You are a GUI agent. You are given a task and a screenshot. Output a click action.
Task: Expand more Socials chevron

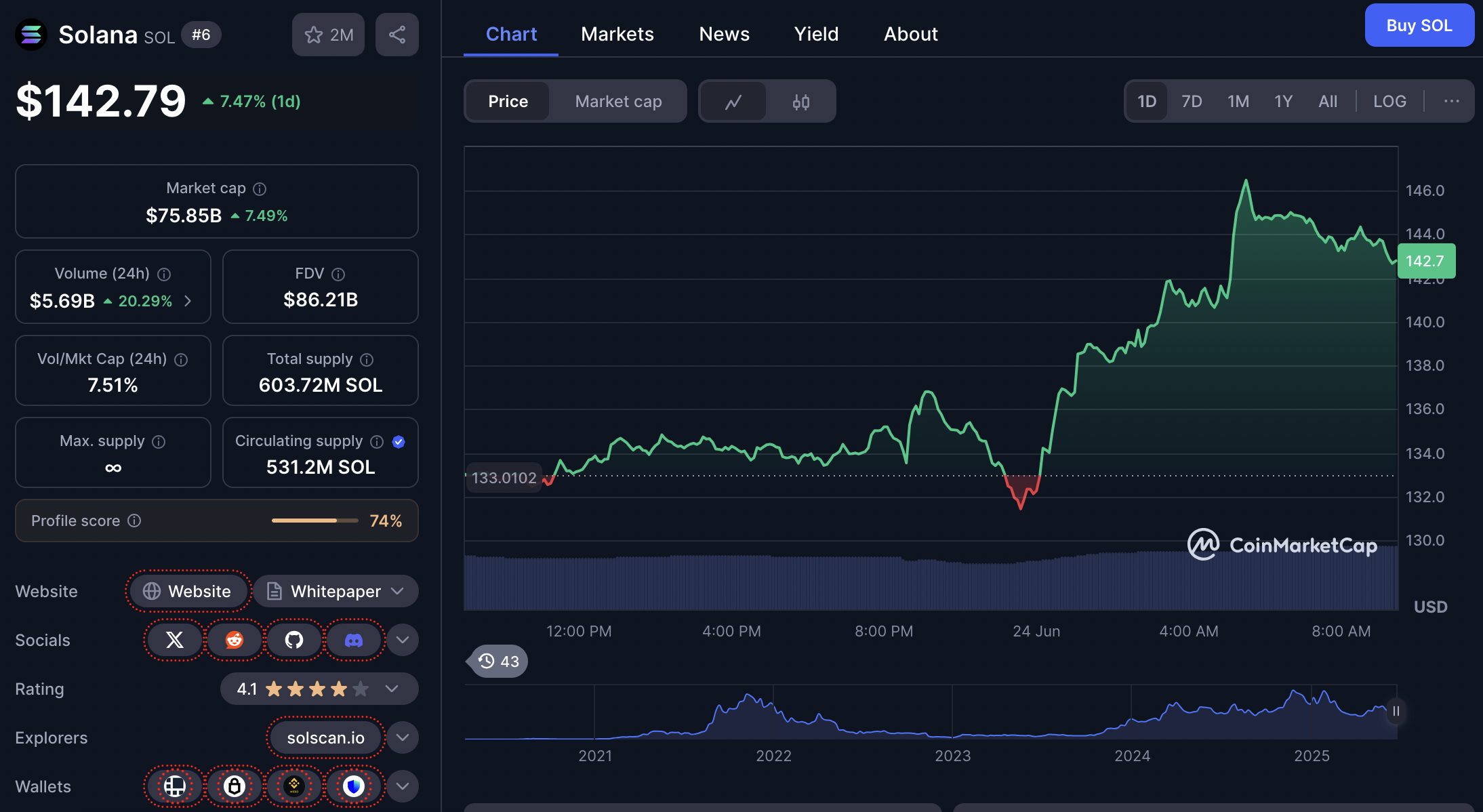[403, 640]
